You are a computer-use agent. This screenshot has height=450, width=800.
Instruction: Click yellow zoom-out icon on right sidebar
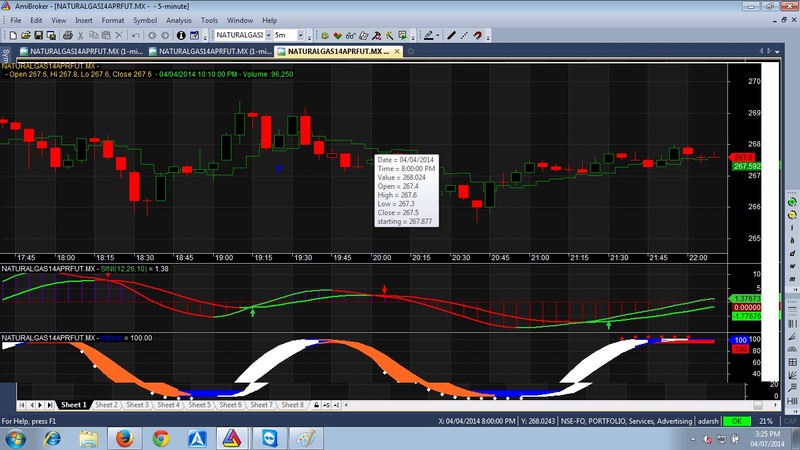tap(792, 215)
